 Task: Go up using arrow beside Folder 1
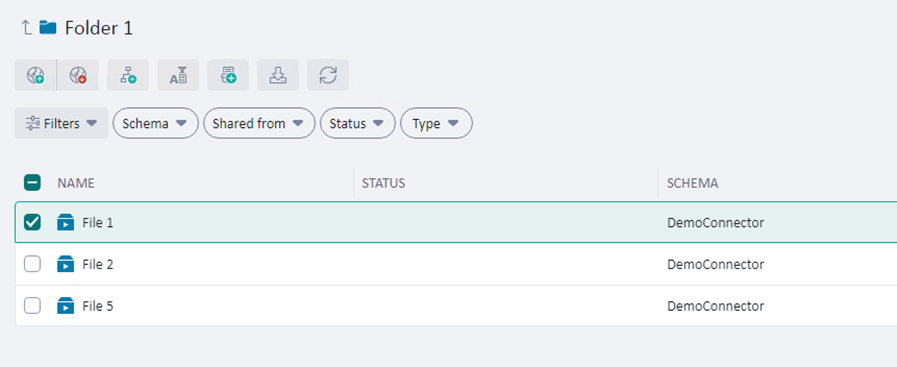26,27
